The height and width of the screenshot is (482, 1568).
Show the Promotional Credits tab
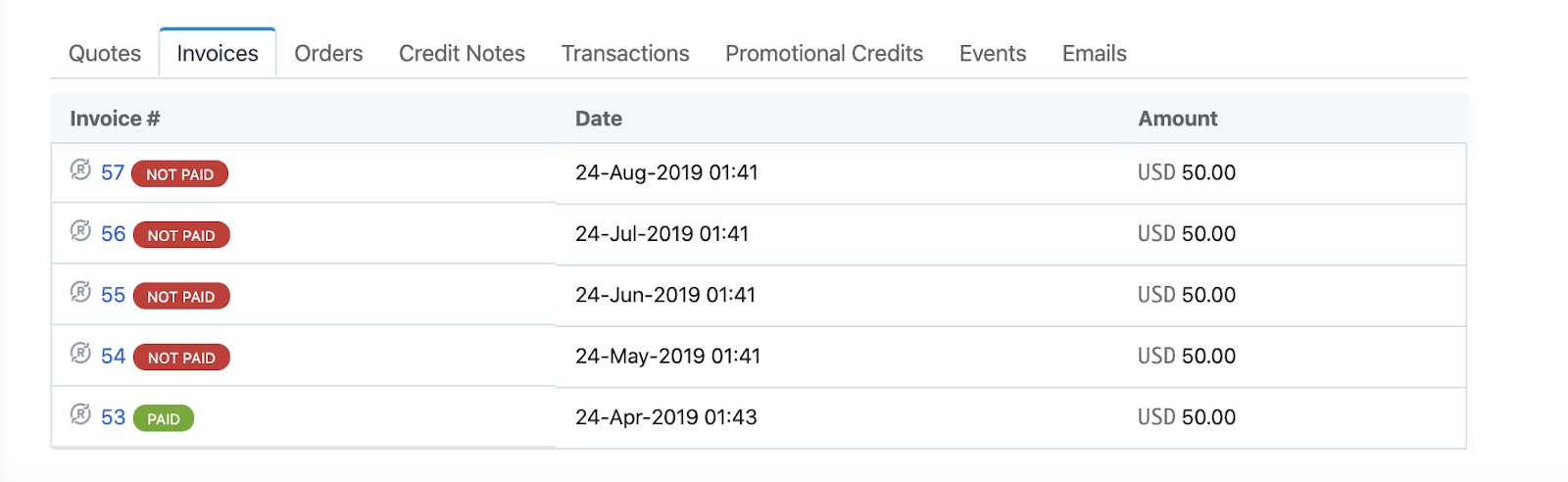(824, 54)
